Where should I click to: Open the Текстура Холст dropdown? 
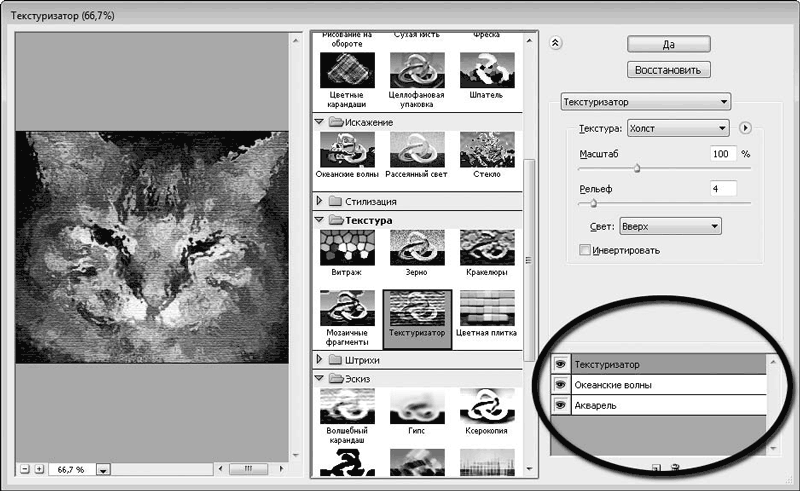click(678, 128)
